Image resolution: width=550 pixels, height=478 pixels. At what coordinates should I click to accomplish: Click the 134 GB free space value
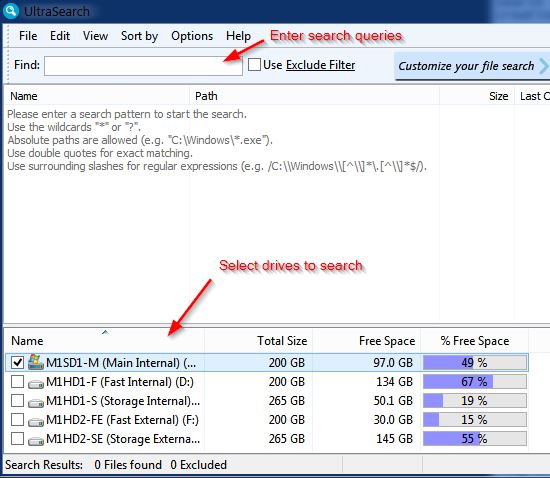tap(395, 382)
